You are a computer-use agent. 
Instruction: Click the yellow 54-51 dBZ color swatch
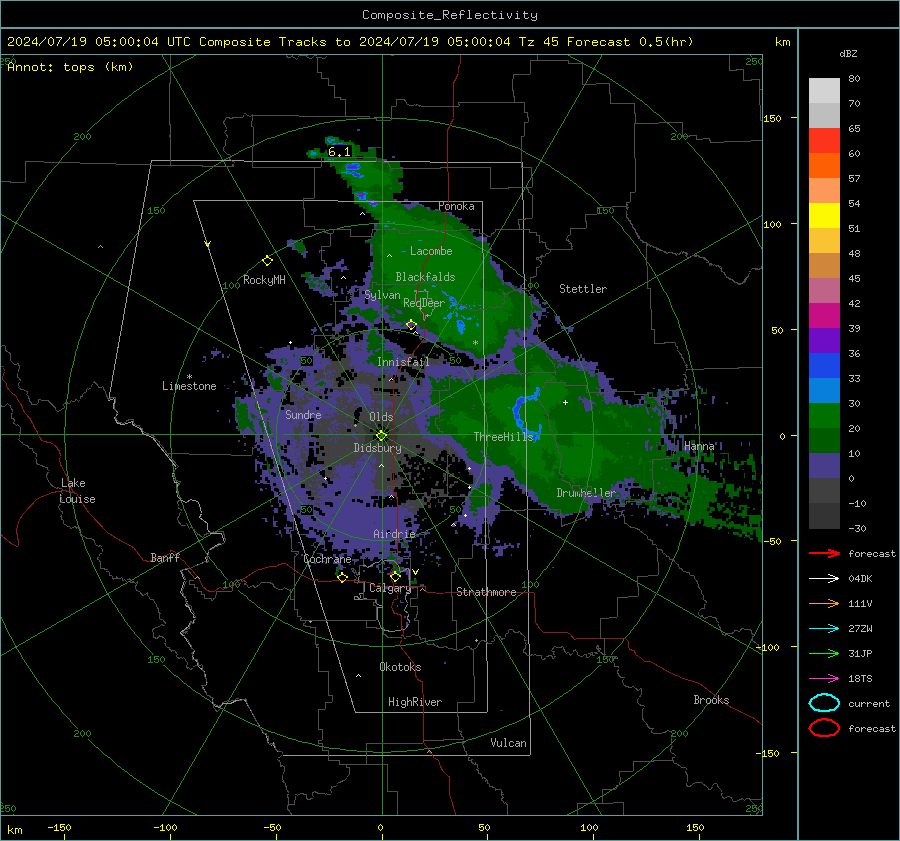[x=824, y=216]
